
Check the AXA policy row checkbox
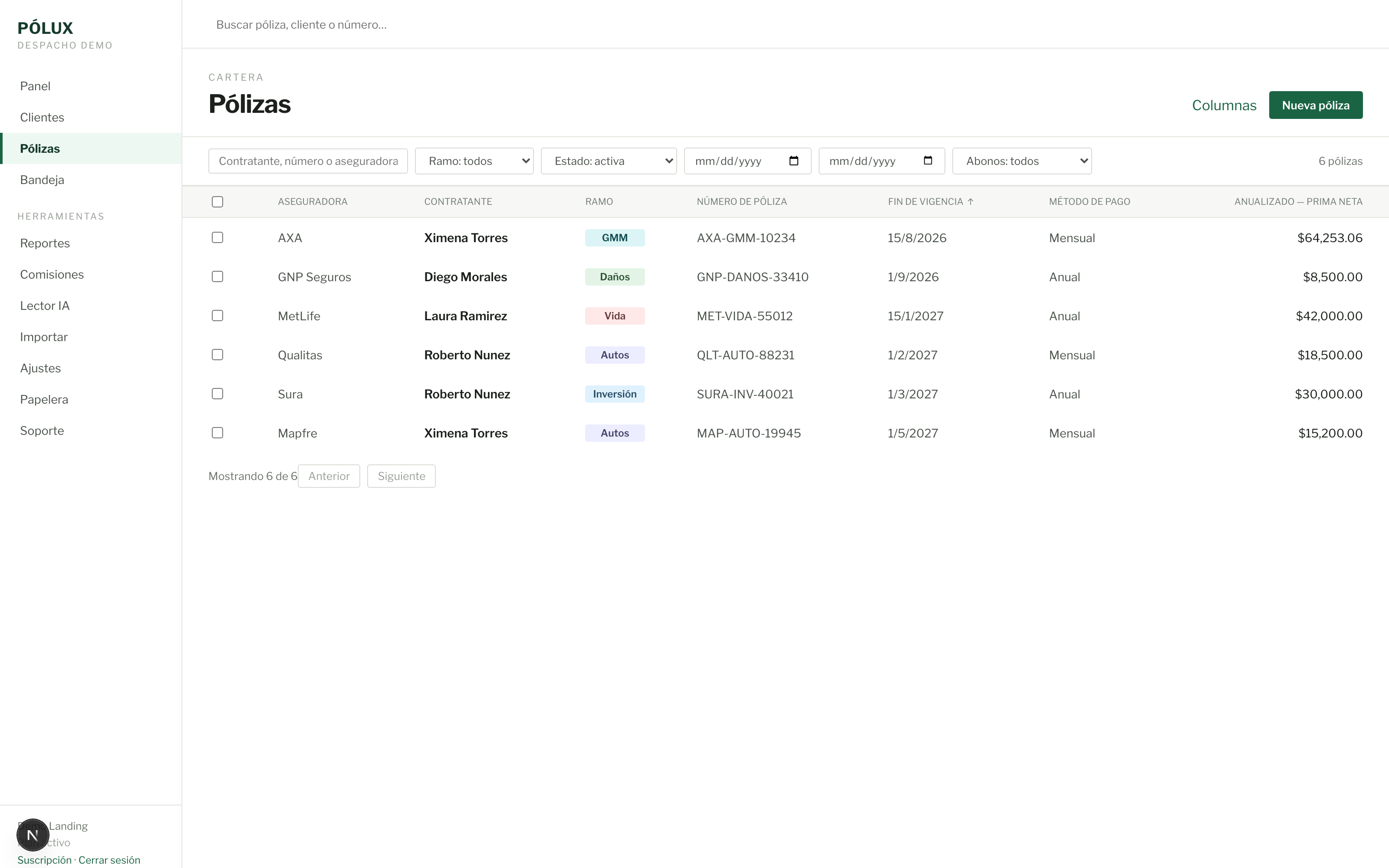click(217, 237)
